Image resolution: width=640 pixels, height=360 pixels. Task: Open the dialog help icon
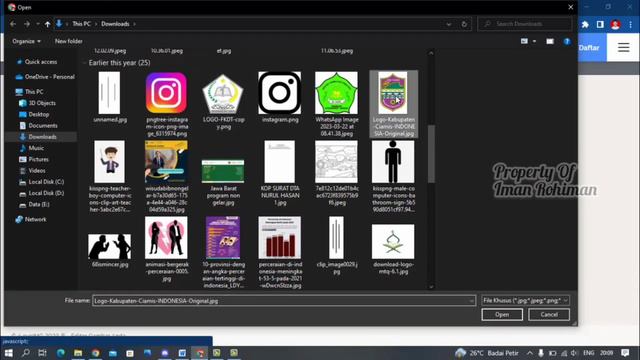567,41
